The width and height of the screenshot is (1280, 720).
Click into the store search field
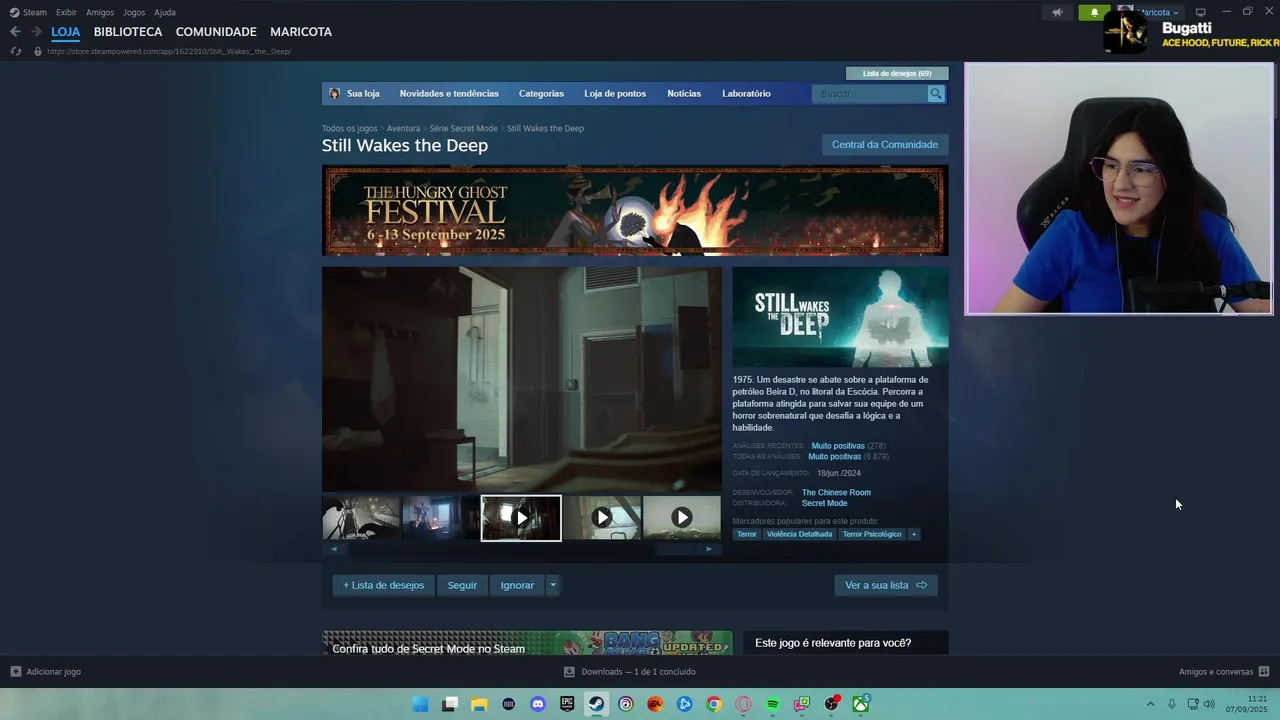point(871,93)
